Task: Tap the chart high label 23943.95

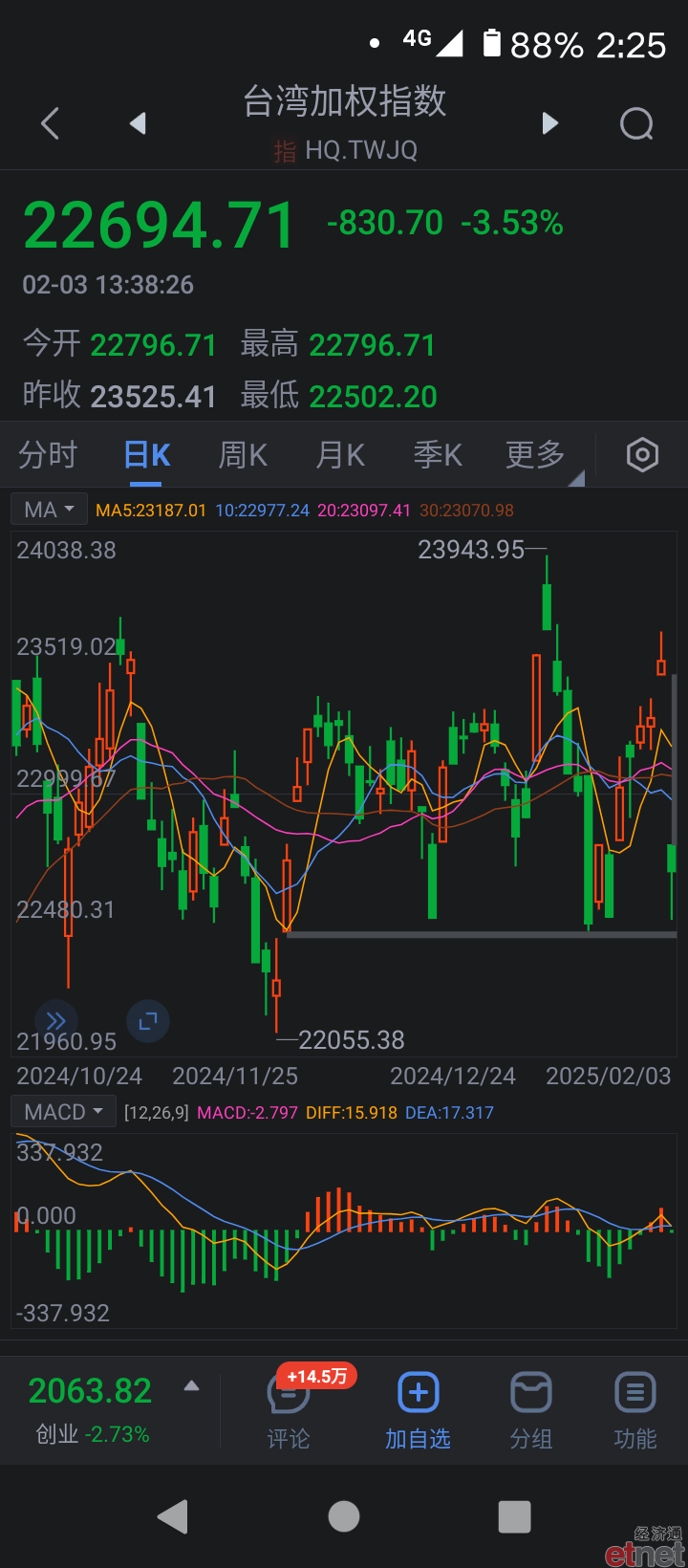Action: pyautogui.click(x=471, y=550)
